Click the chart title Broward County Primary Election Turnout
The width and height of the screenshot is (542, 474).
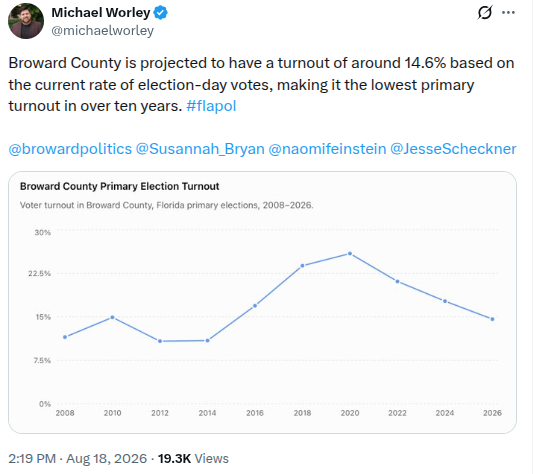point(120,186)
